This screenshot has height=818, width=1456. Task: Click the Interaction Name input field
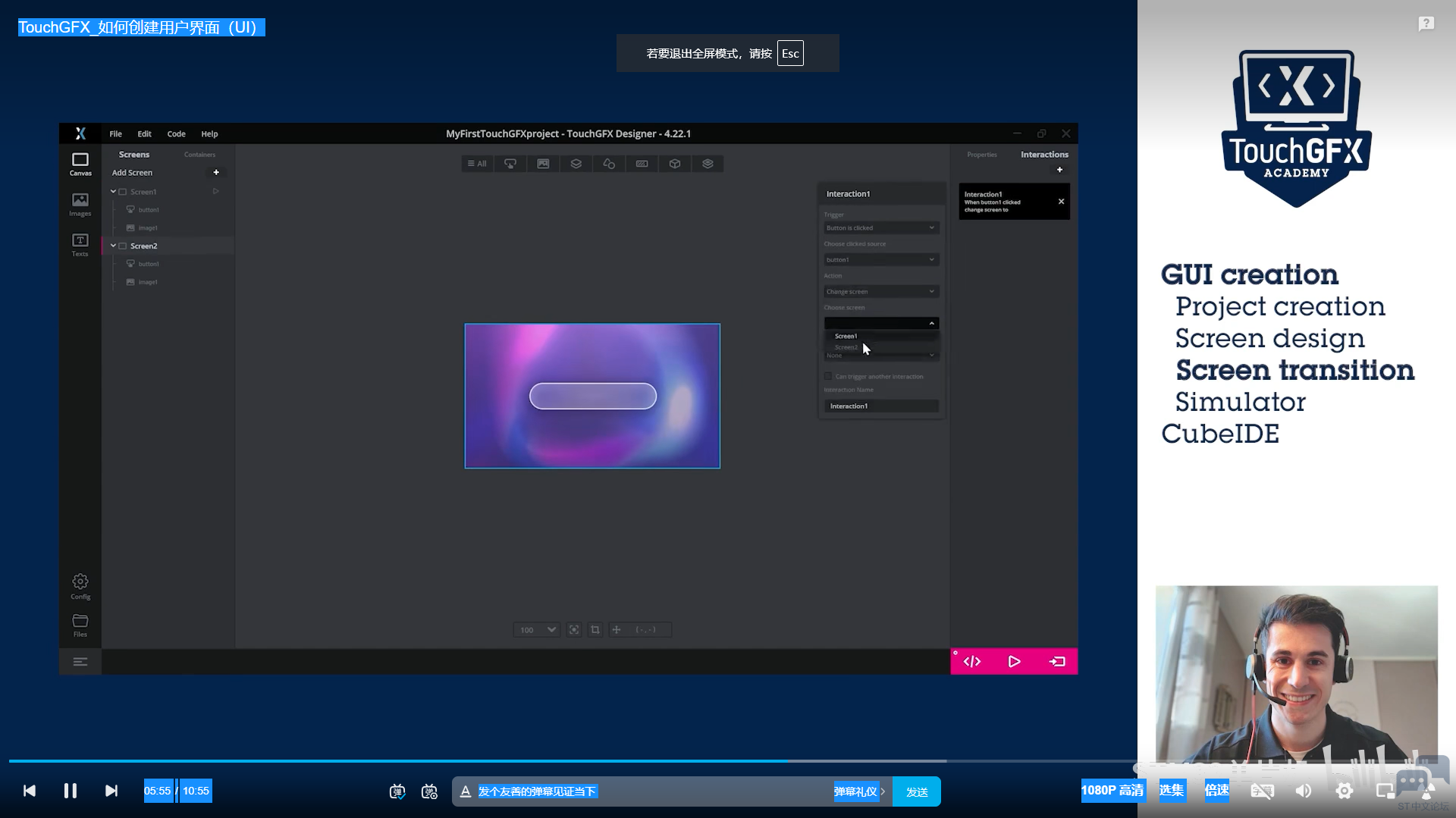[881, 406]
